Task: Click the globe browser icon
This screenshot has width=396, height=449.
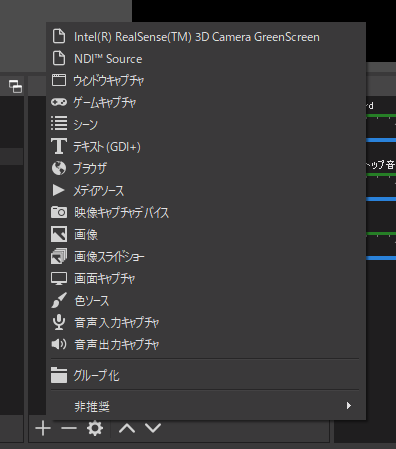Action: [59, 168]
